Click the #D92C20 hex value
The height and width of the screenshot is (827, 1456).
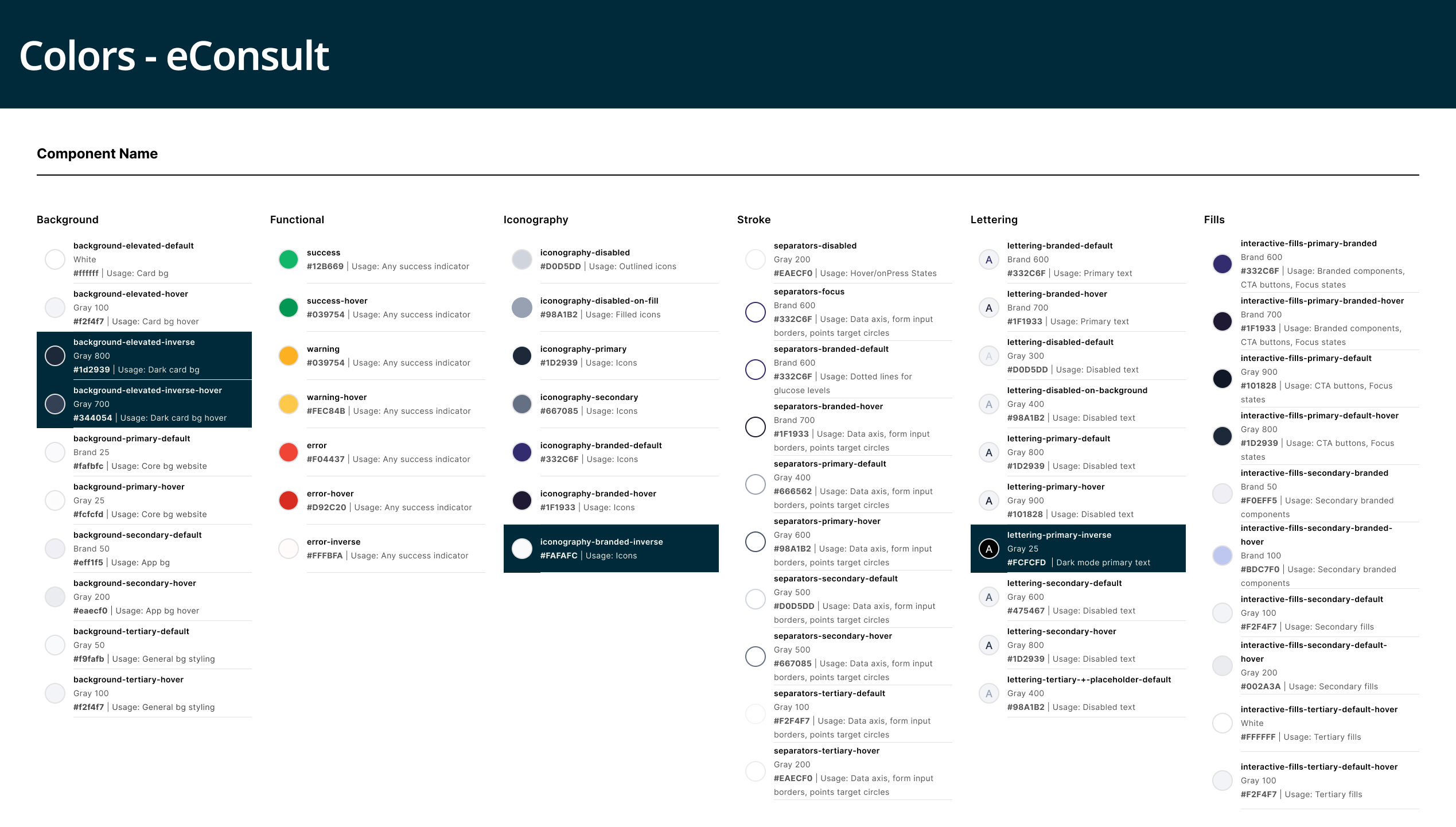point(326,507)
